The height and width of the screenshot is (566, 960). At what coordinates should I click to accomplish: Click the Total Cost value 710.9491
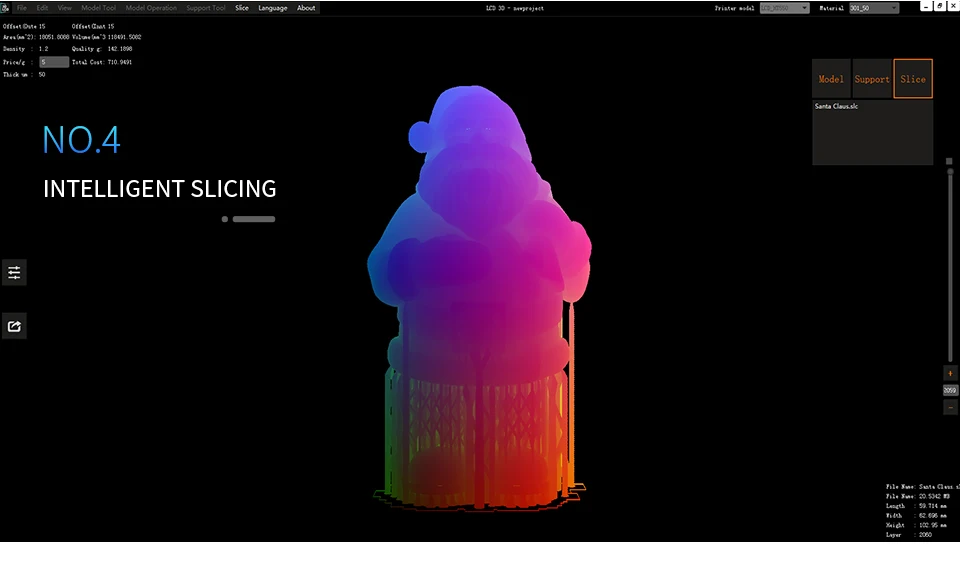(119, 62)
